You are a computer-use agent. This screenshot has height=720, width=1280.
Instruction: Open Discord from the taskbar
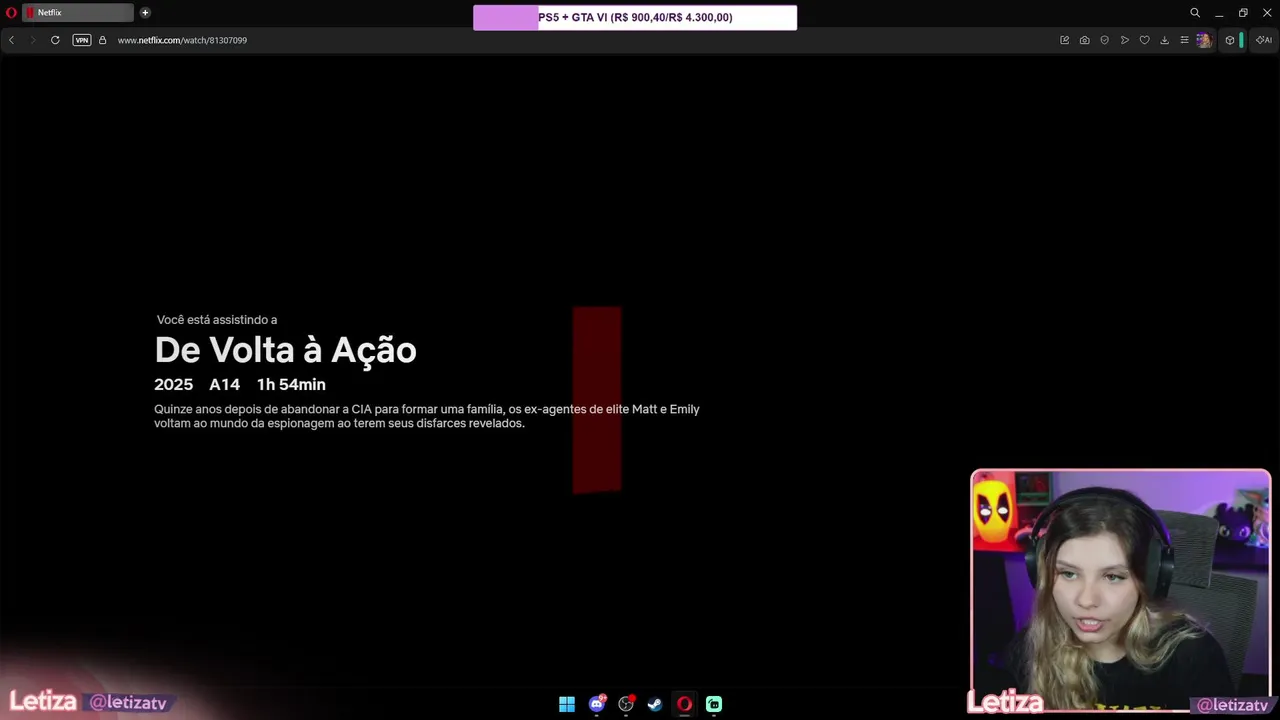(597, 704)
